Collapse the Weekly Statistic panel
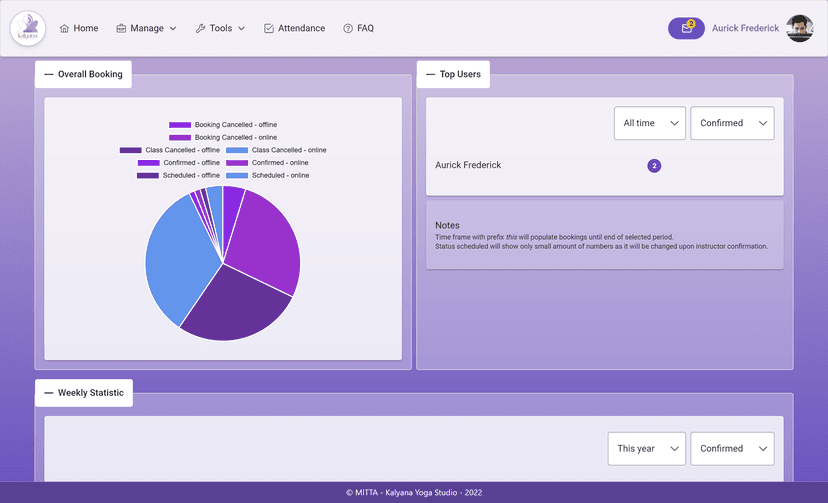This screenshot has height=503, width=828. point(48,393)
